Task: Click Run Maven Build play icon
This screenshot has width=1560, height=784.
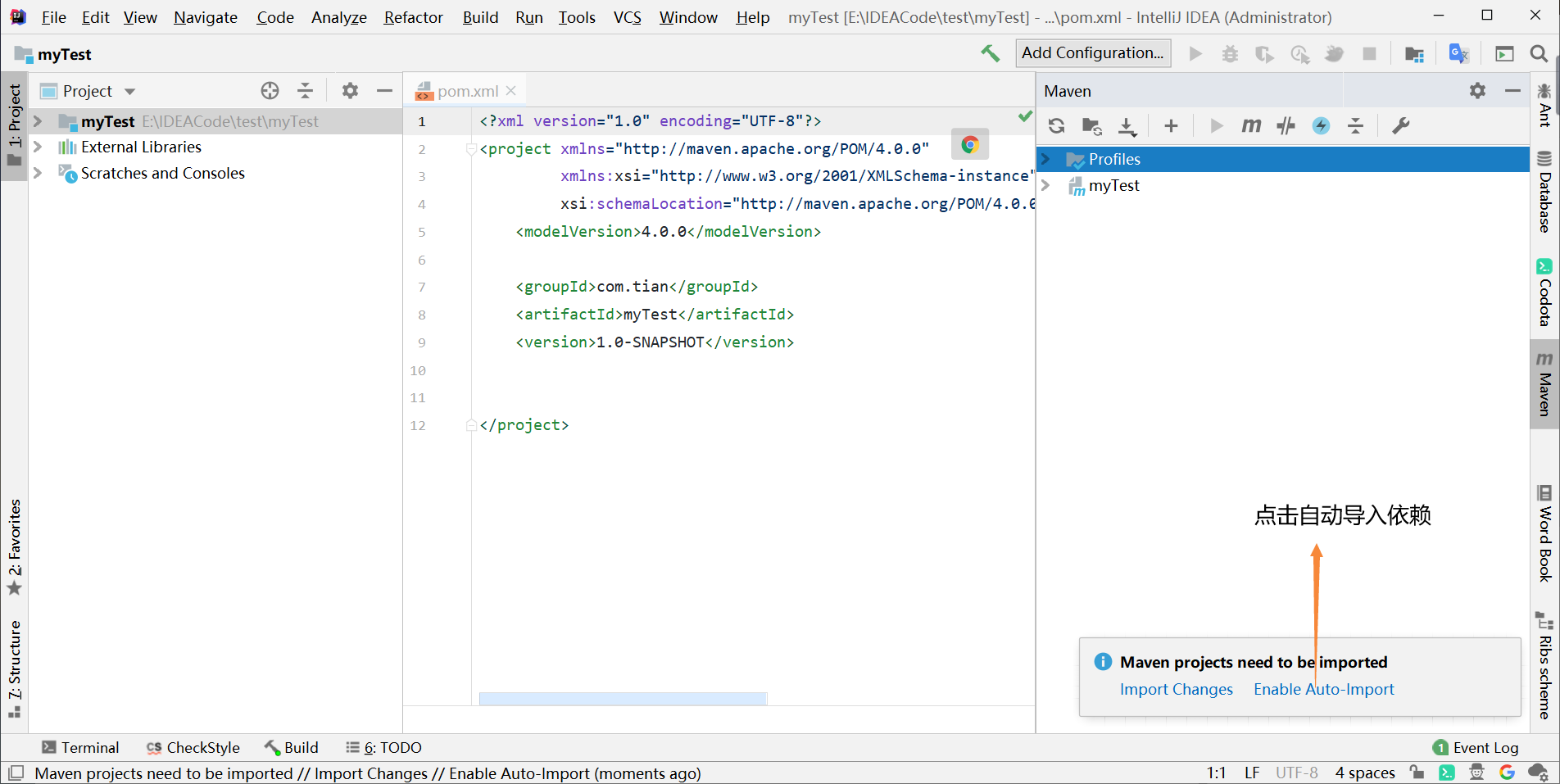Action: point(1216,126)
